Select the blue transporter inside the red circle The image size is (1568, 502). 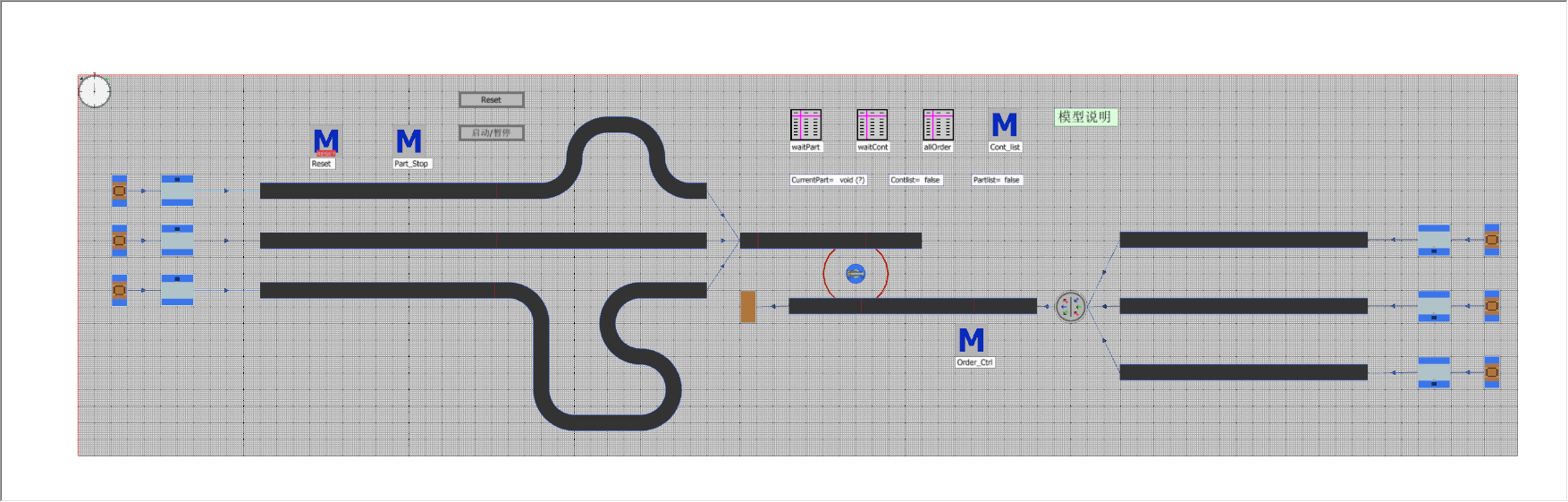point(856,274)
